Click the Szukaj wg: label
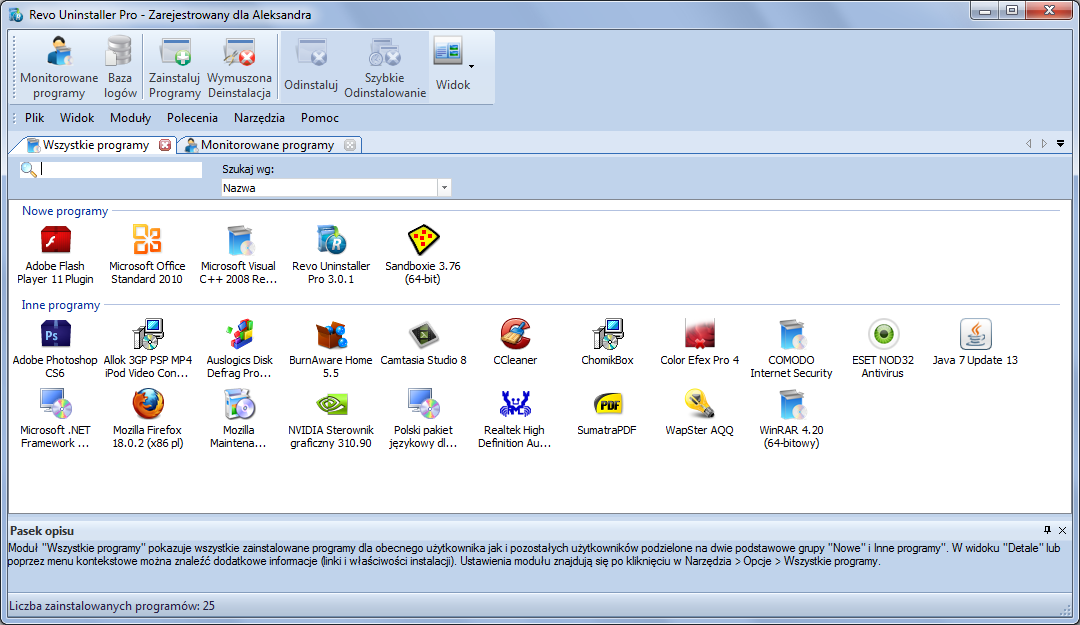The width and height of the screenshot is (1080, 625). [x=248, y=169]
